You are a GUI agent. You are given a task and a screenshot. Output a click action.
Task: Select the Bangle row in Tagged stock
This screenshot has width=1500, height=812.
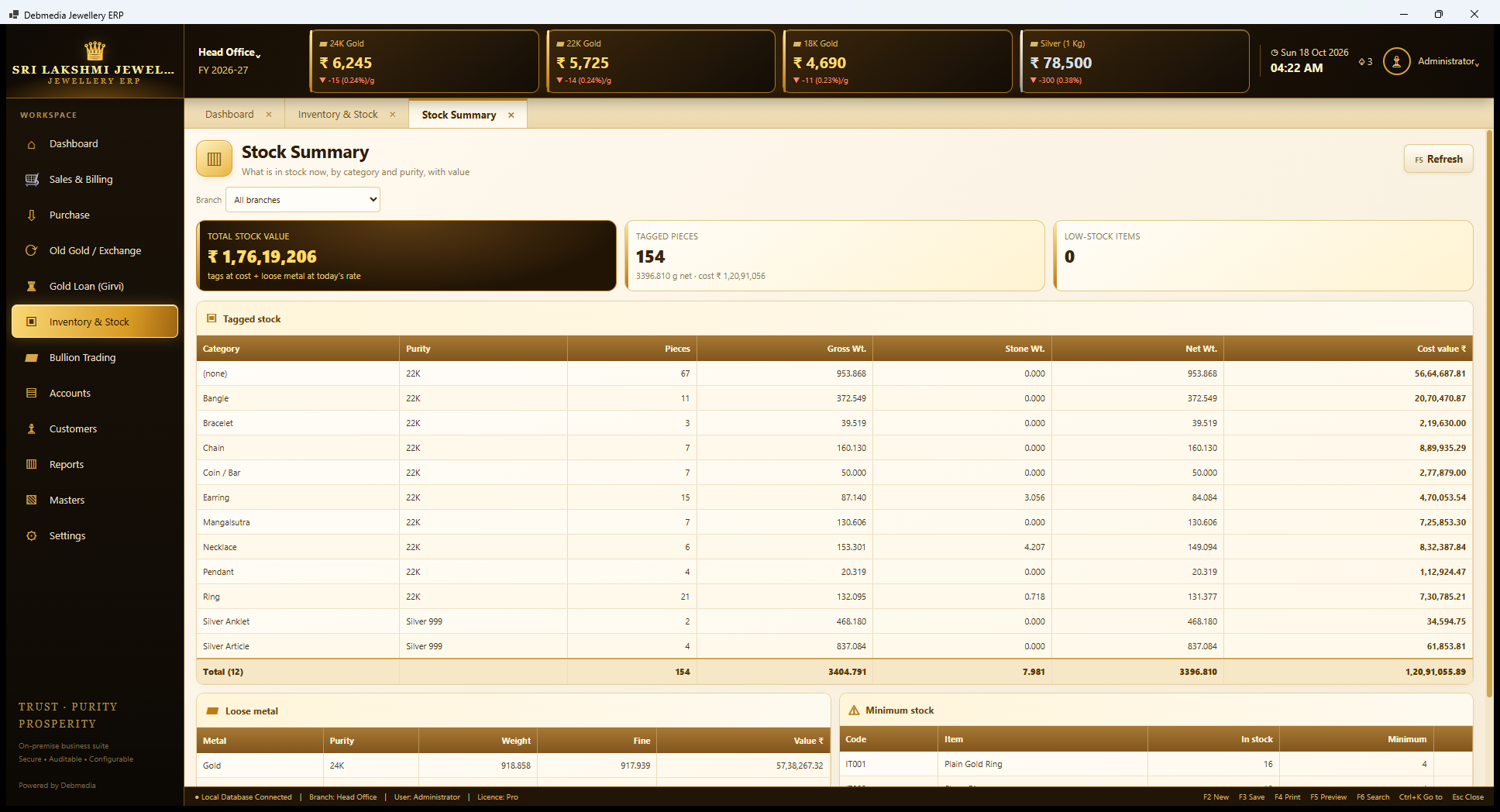coord(834,398)
